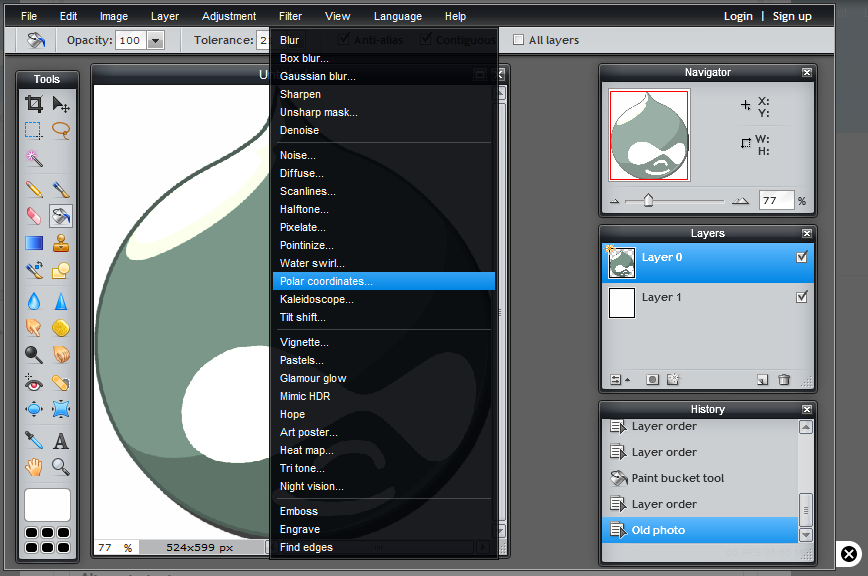Select the Paint bucket tool history state
Viewport: 868px width, 576px height.
[x=700, y=478]
